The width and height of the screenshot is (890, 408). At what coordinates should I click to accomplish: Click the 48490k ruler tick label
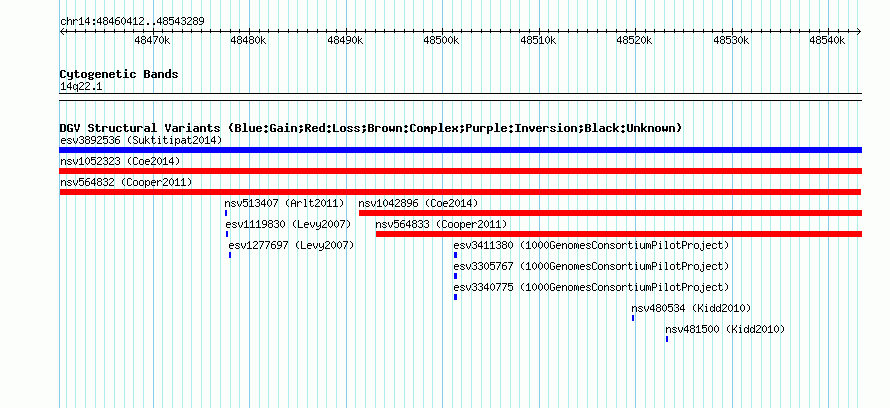(x=345, y=41)
